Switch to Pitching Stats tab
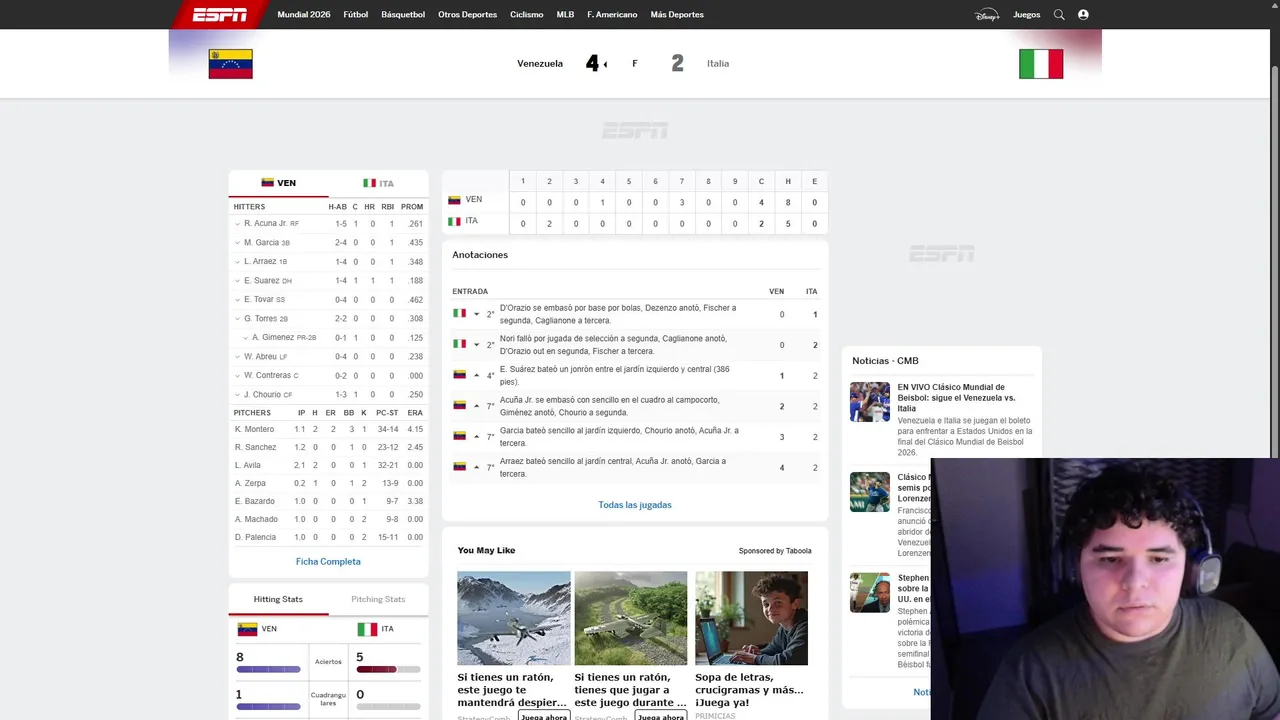The image size is (1280, 720). pyautogui.click(x=378, y=599)
